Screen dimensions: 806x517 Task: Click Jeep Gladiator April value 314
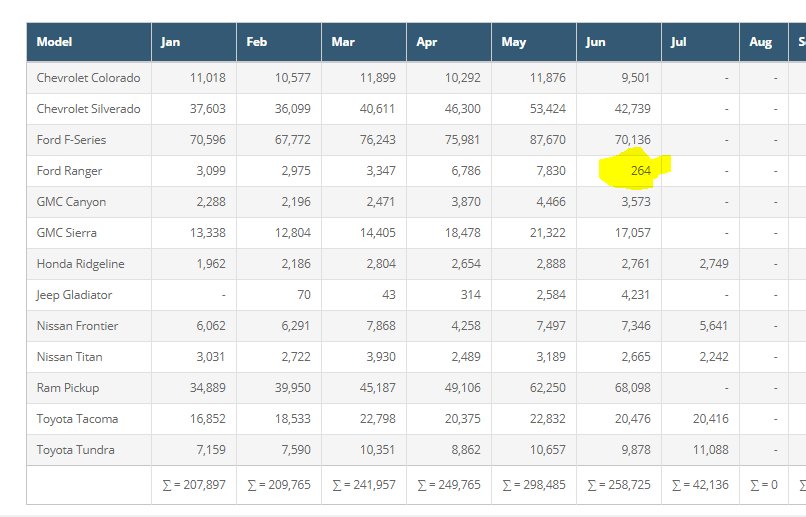[x=471, y=295]
